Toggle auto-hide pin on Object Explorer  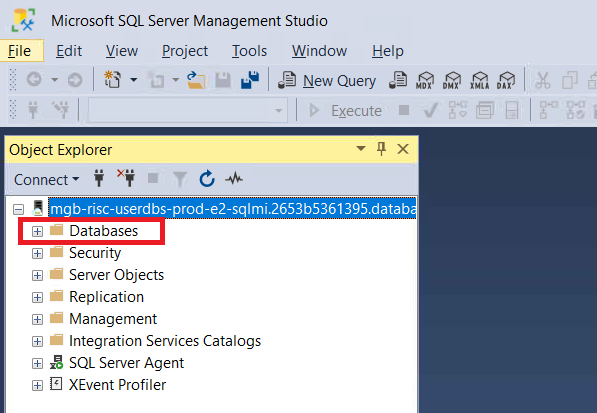(382, 149)
